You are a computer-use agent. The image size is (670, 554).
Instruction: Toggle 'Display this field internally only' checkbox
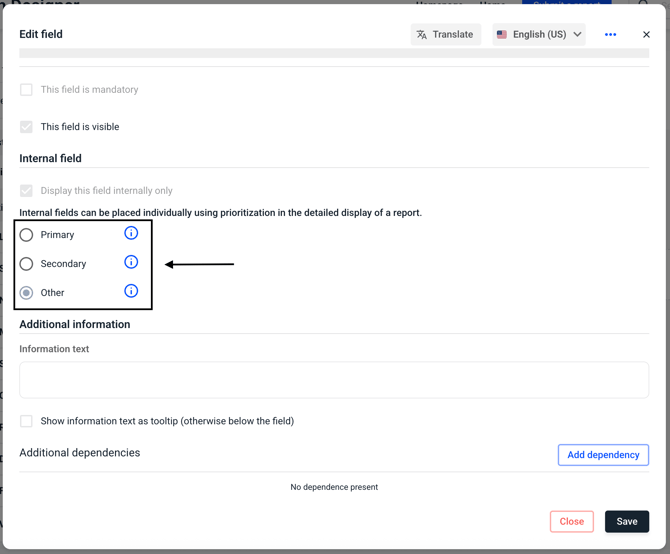coord(27,191)
